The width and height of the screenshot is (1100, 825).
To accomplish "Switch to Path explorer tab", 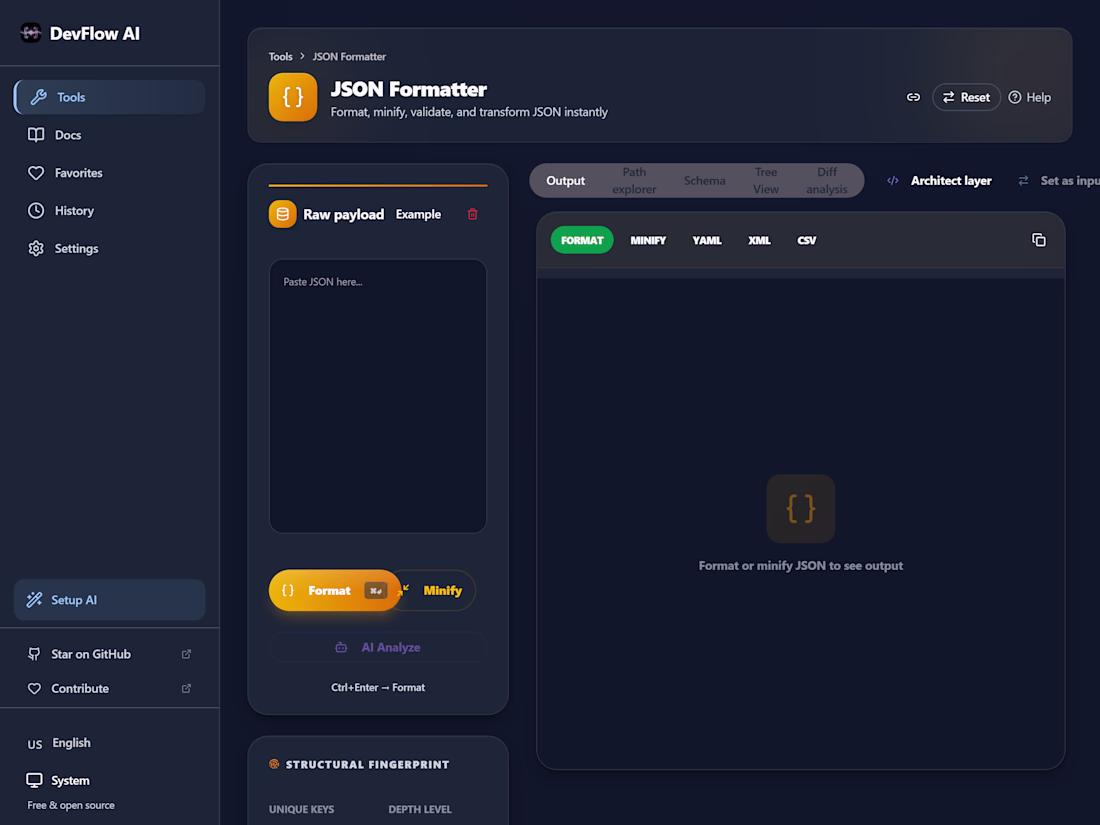I will 634,180.
